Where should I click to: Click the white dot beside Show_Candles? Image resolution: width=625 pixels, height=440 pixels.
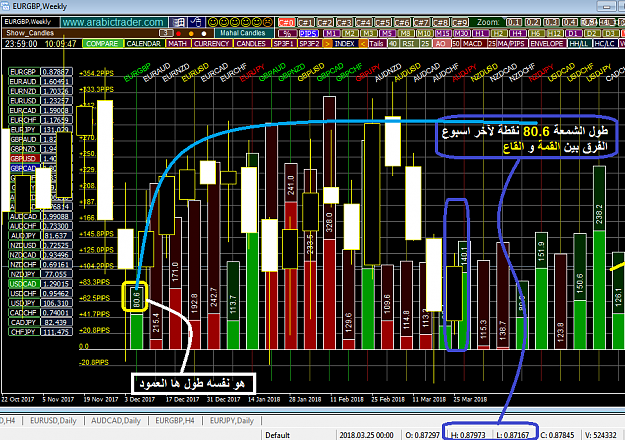[x=204, y=33]
